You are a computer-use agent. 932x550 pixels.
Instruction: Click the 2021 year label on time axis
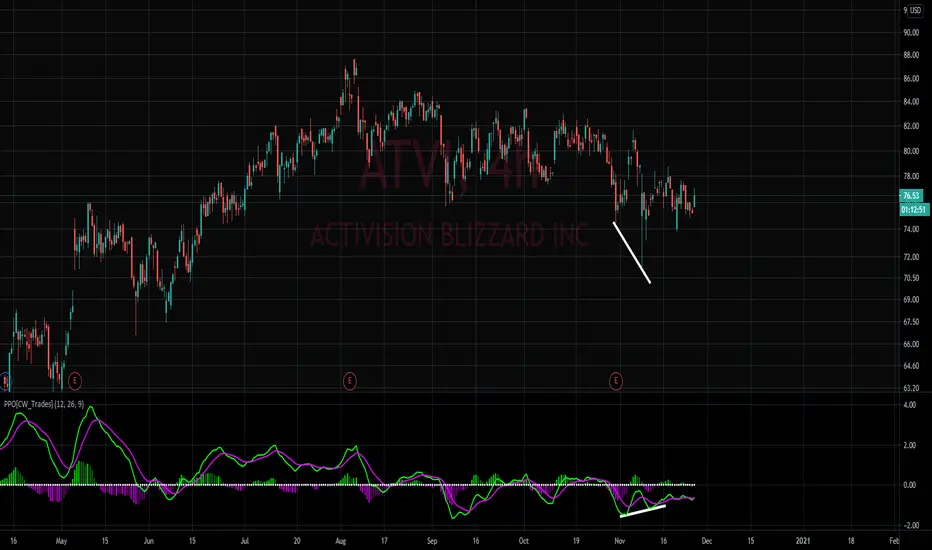803,541
